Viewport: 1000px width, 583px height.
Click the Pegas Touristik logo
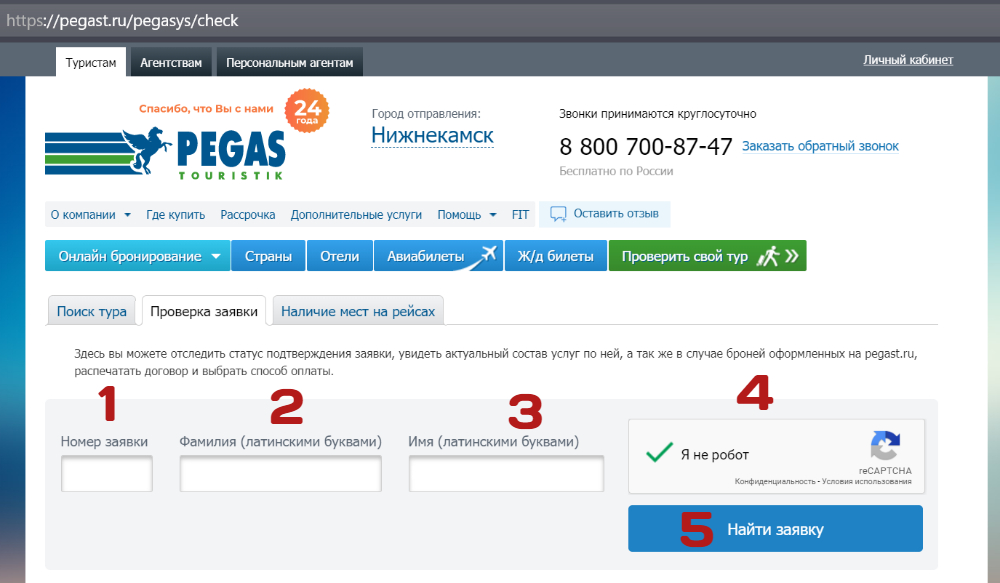pyautogui.click(x=165, y=153)
